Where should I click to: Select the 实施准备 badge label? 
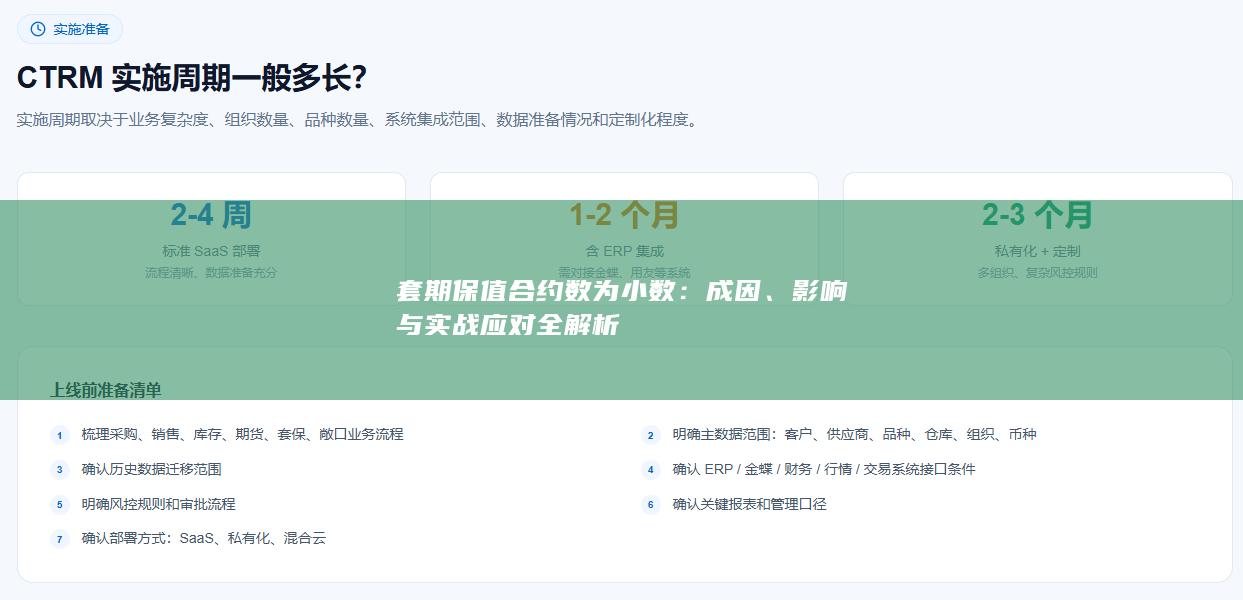tap(81, 29)
